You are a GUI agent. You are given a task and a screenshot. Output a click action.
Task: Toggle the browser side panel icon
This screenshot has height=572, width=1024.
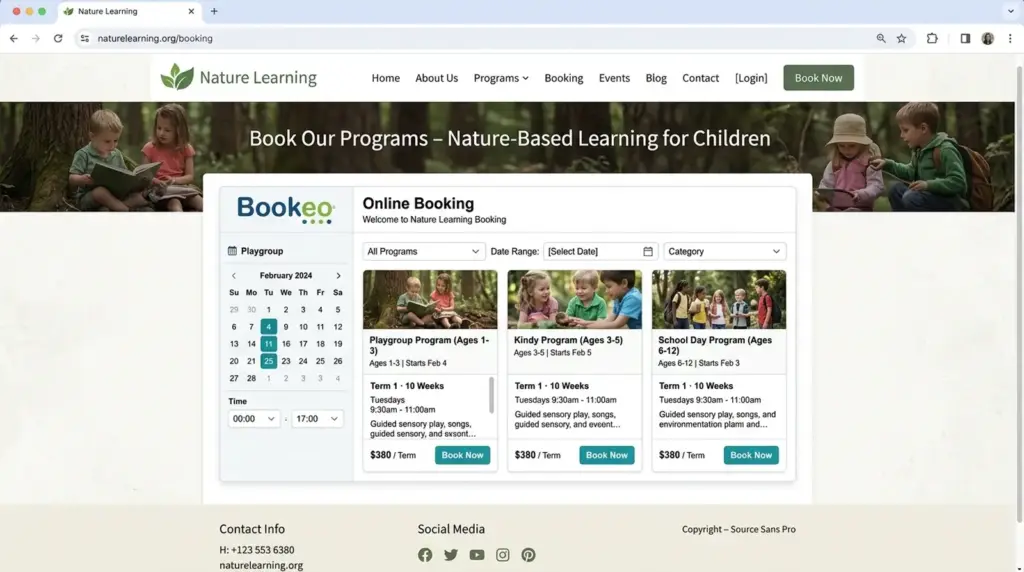click(x=965, y=39)
